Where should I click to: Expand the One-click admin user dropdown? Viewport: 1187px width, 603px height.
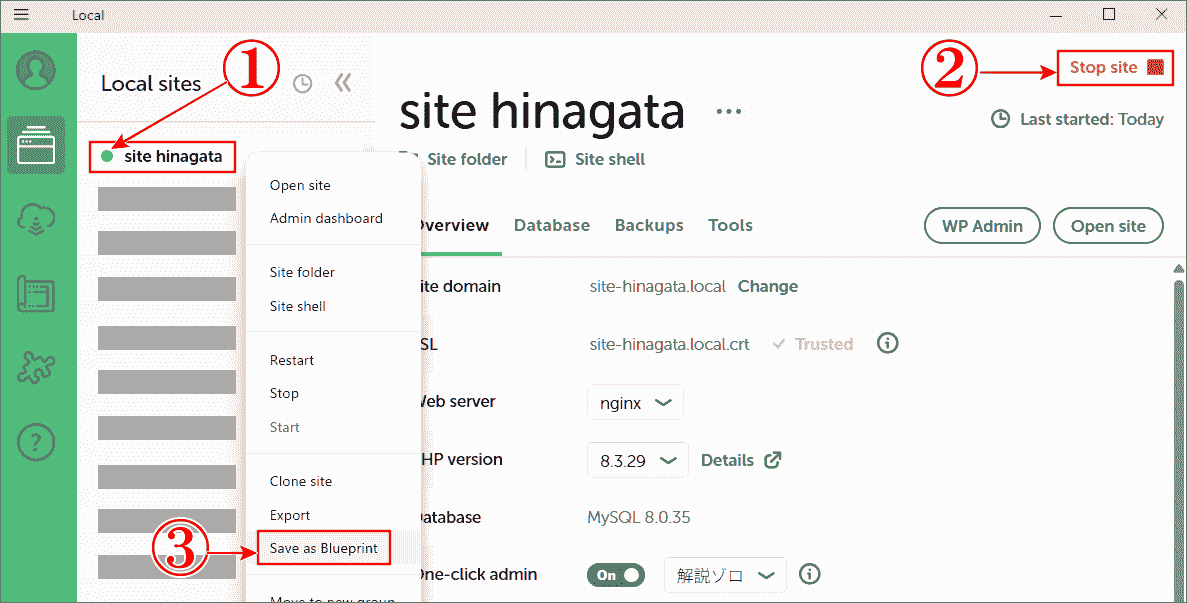pos(725,575)
